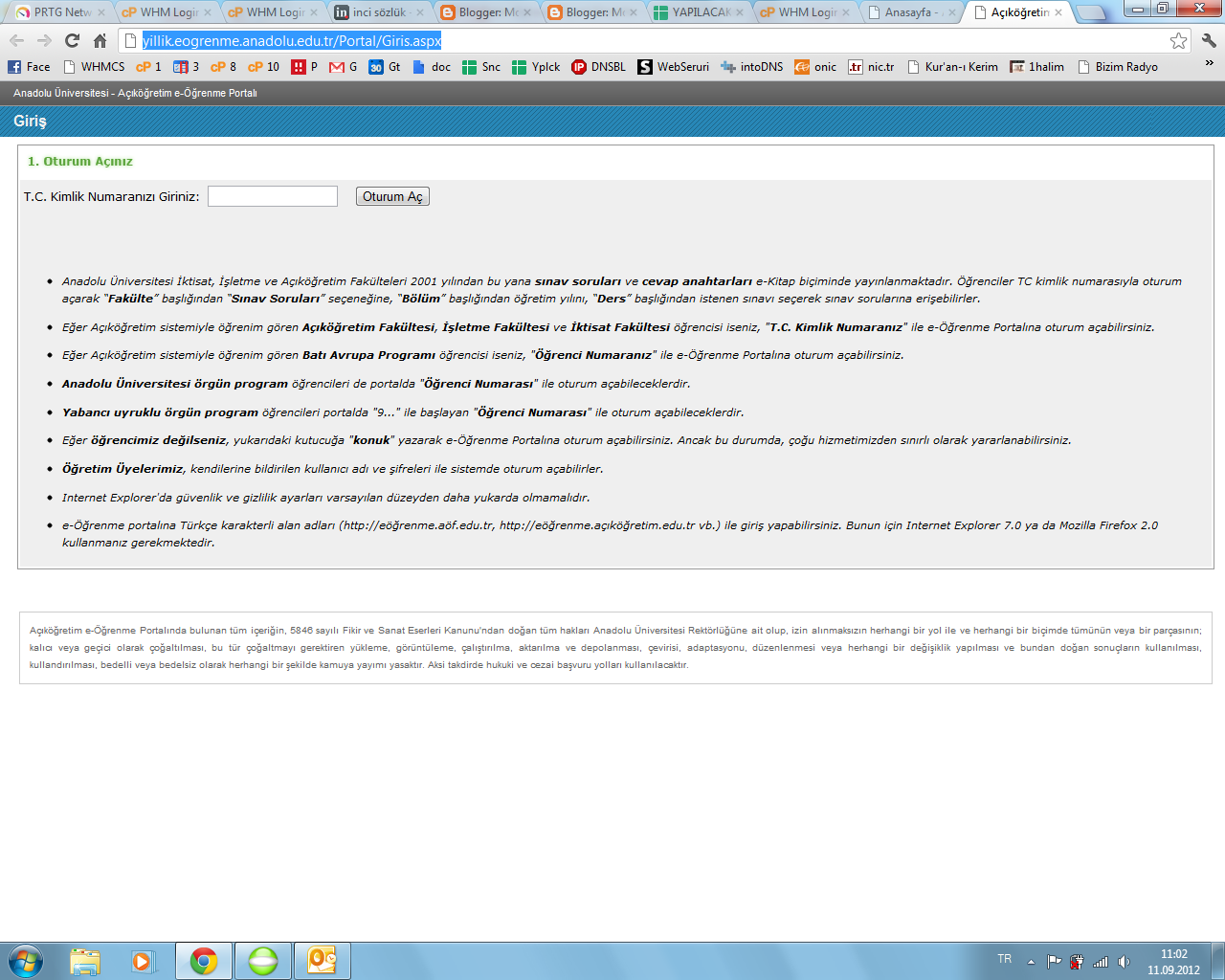Open the browser home page icon
1225x980 pixels.
pos(100,40)
